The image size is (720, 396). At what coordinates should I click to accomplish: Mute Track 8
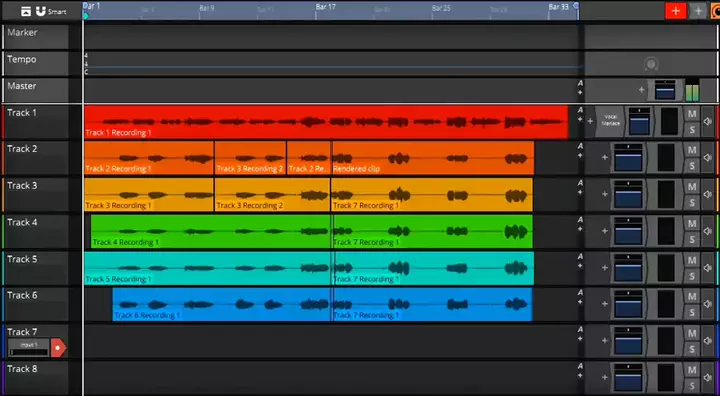point(692,370)
